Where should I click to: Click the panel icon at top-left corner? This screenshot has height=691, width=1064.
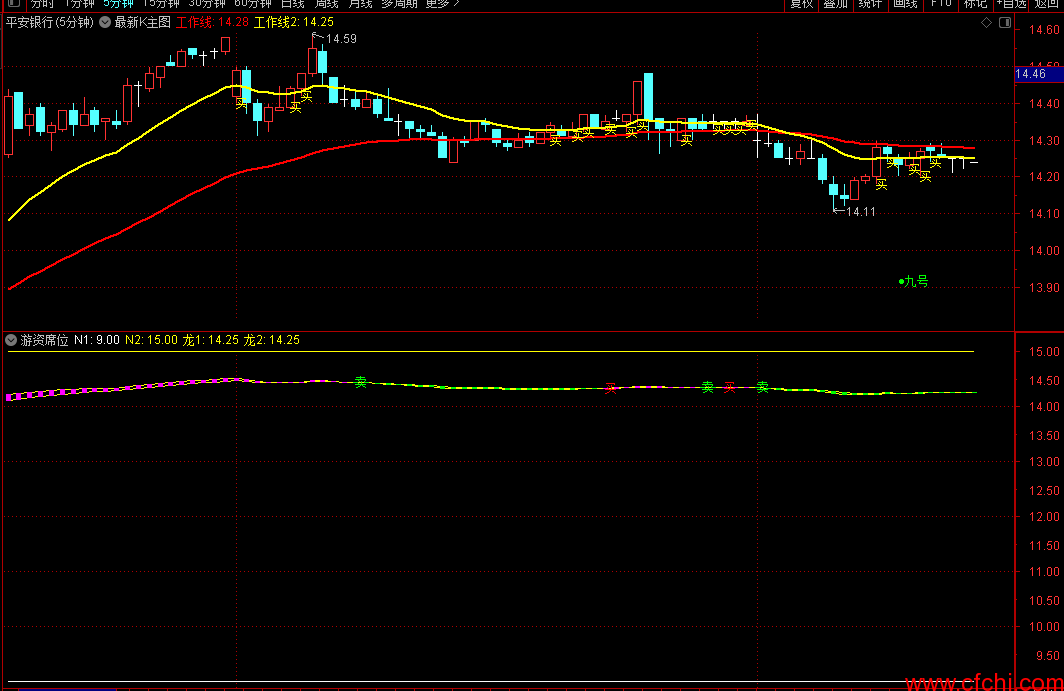[x=13, y=3]
